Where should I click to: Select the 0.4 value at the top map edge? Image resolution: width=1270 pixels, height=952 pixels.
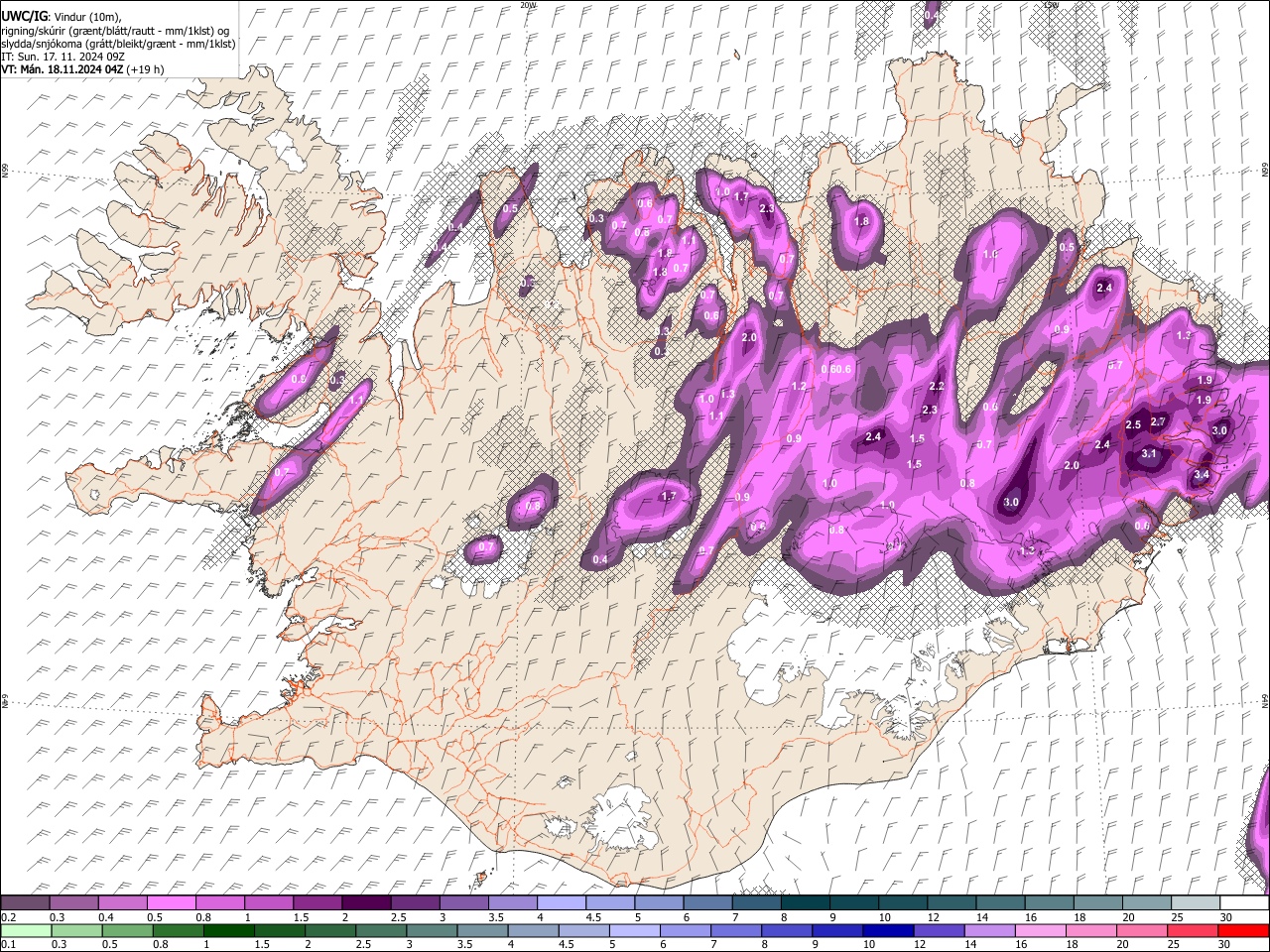(x=931, y=16)
